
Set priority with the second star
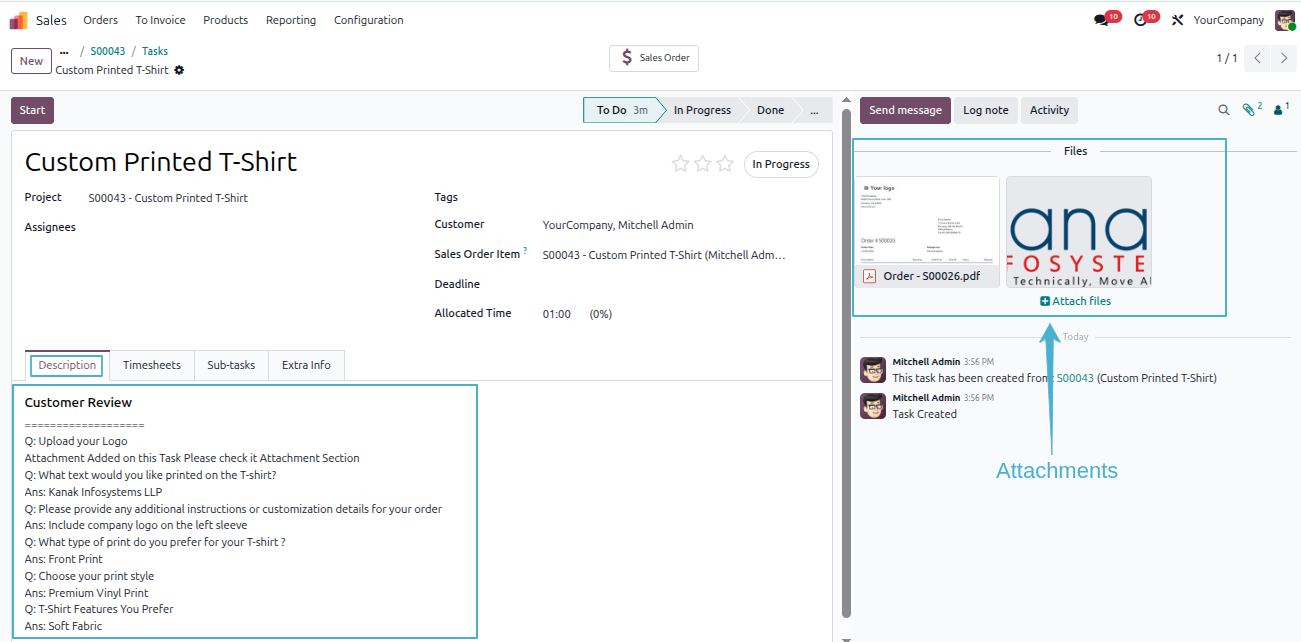703,164
